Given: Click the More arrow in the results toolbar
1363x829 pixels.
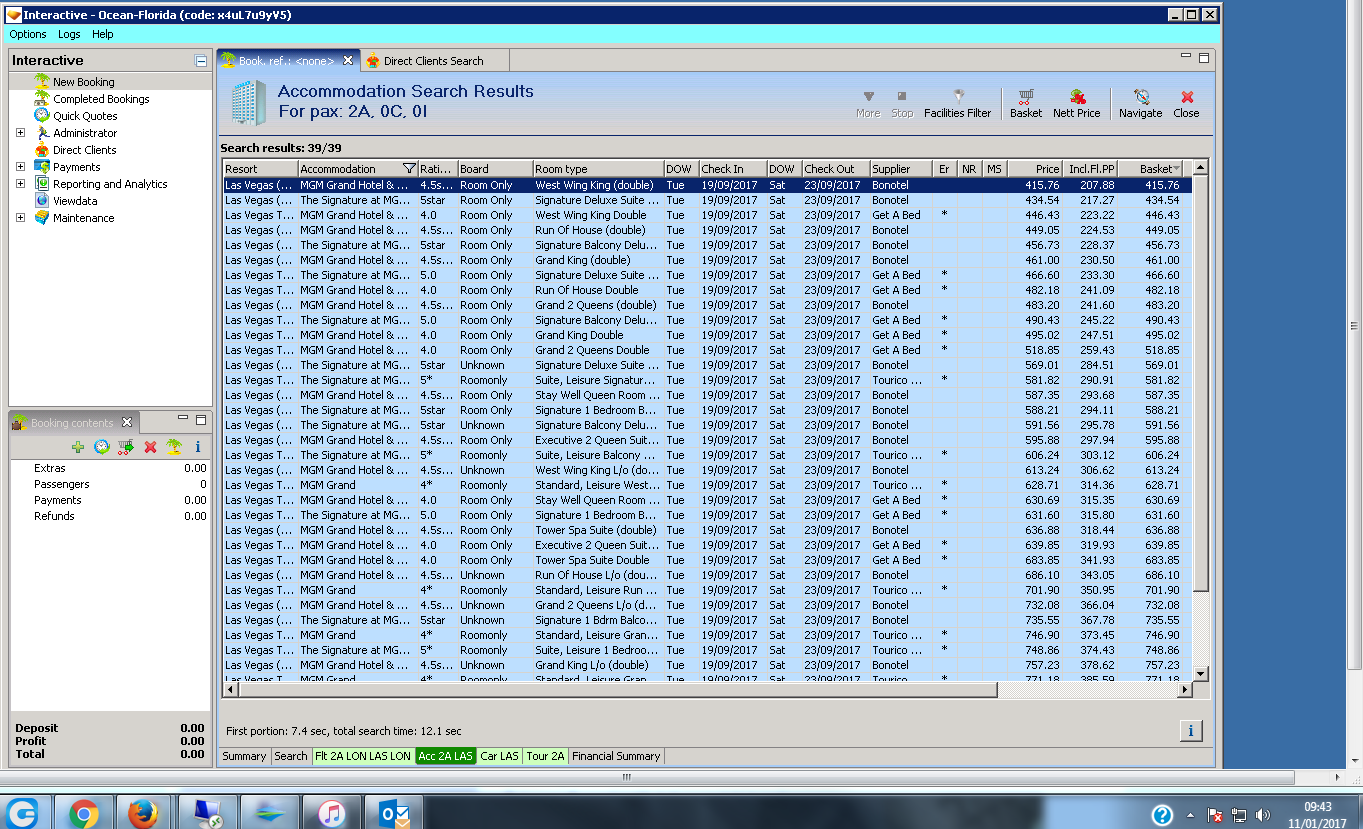Looking at the screenshot, I should (x=868, y=103).
